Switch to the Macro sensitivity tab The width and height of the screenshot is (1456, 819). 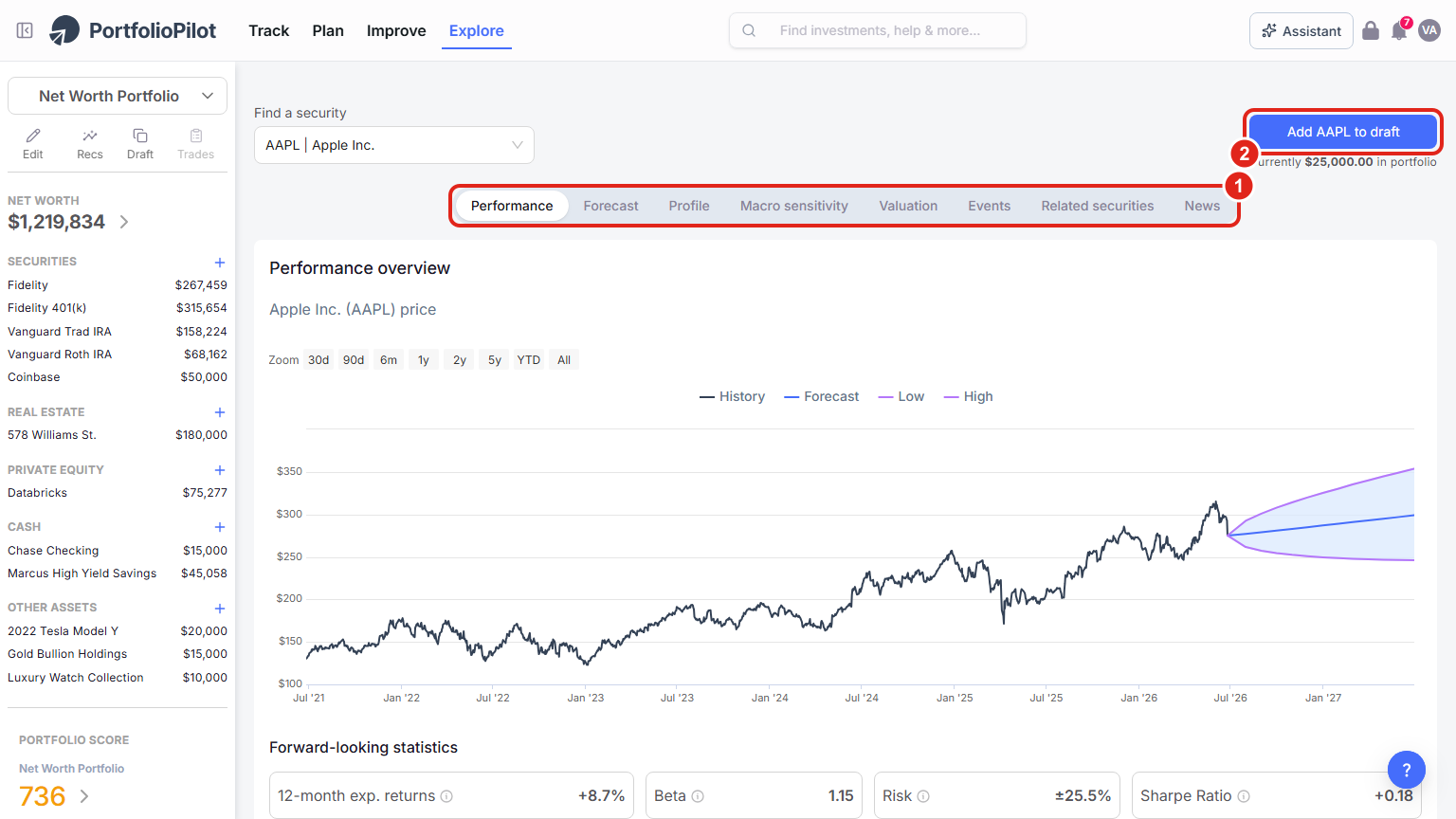pos(794,206)
